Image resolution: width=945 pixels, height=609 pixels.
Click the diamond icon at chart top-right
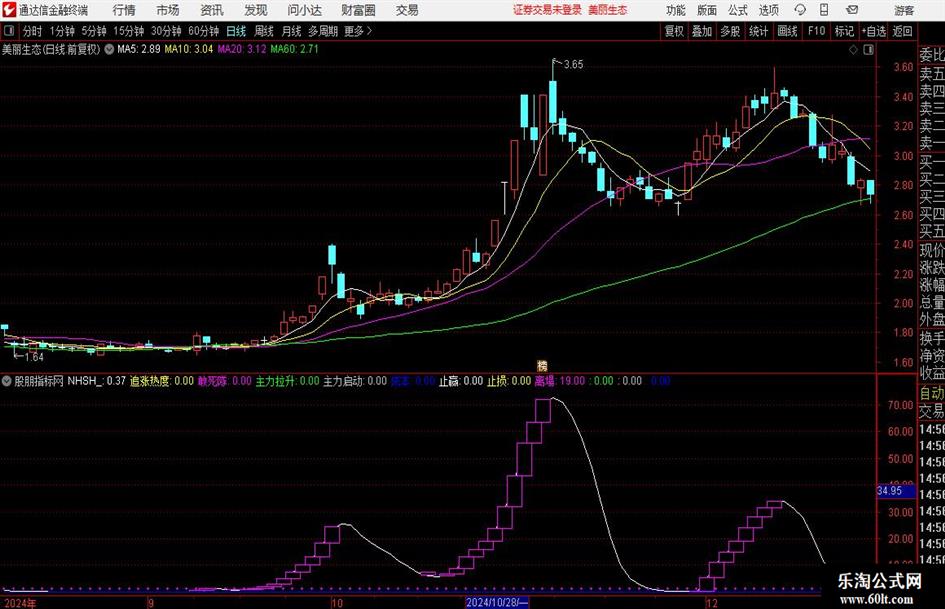coord(853,50)
